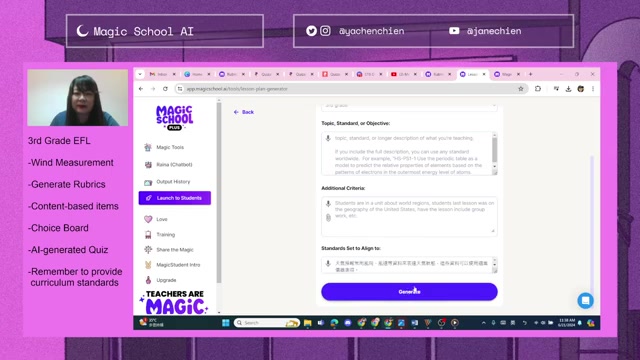Open the Training section
The height and width of the screenshot is (360, 640).
pos(165,235)
